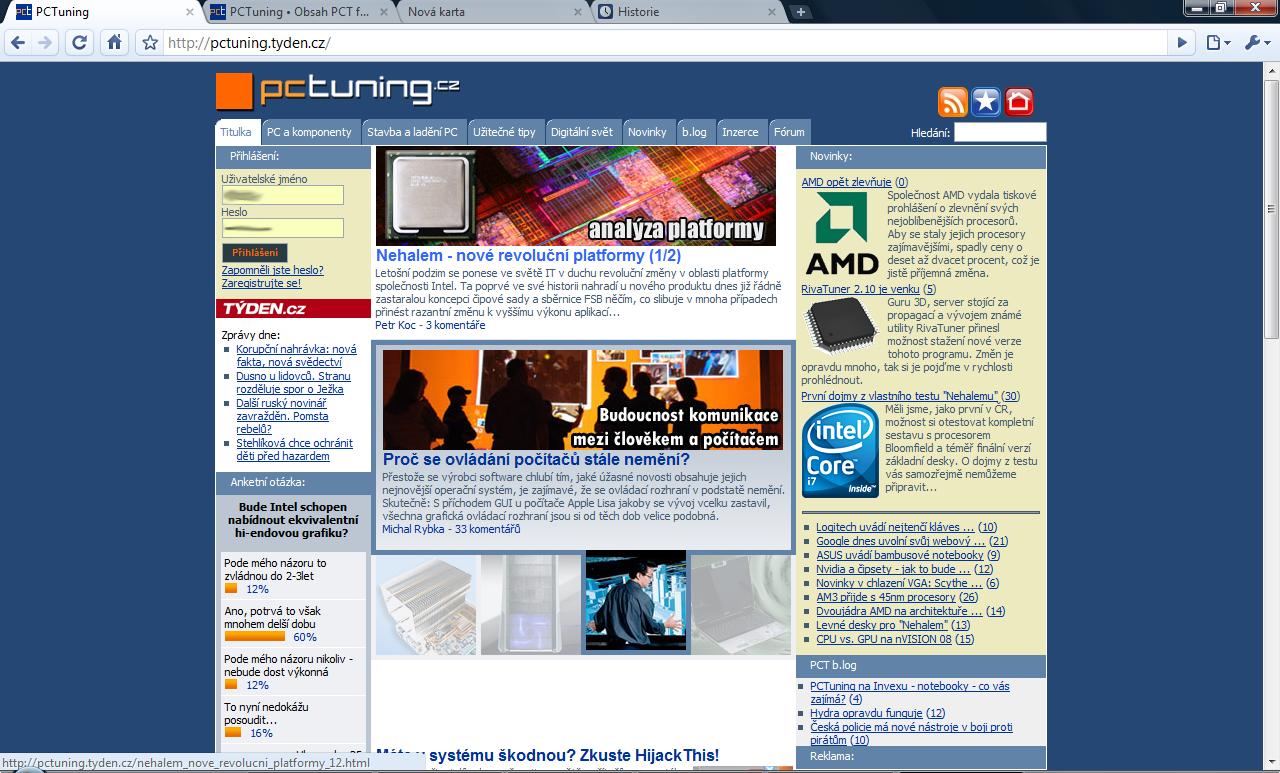Go forward with the browser forward arrow
Viewport: 1280px width, 773px height.
pos(44,42)
